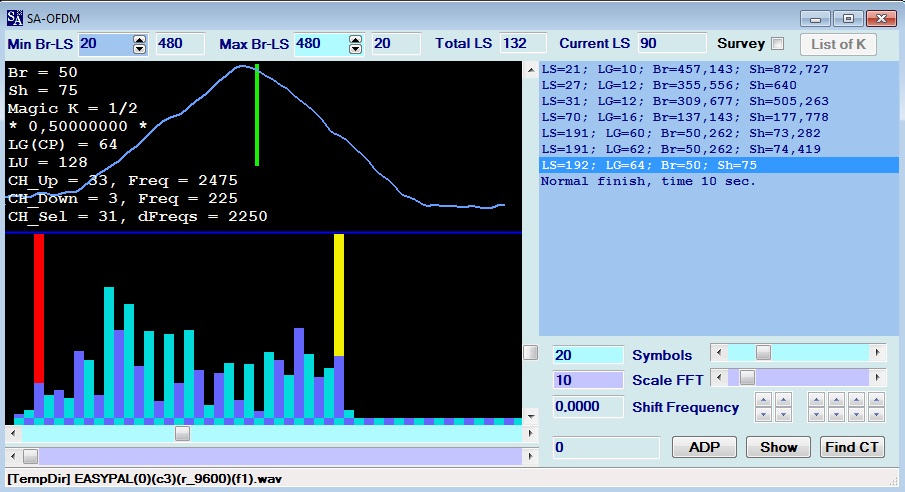Viewport: 905px width, 492px height.
Task: Click the Scale FFT slider right arrow
Action: pos(878,378)
